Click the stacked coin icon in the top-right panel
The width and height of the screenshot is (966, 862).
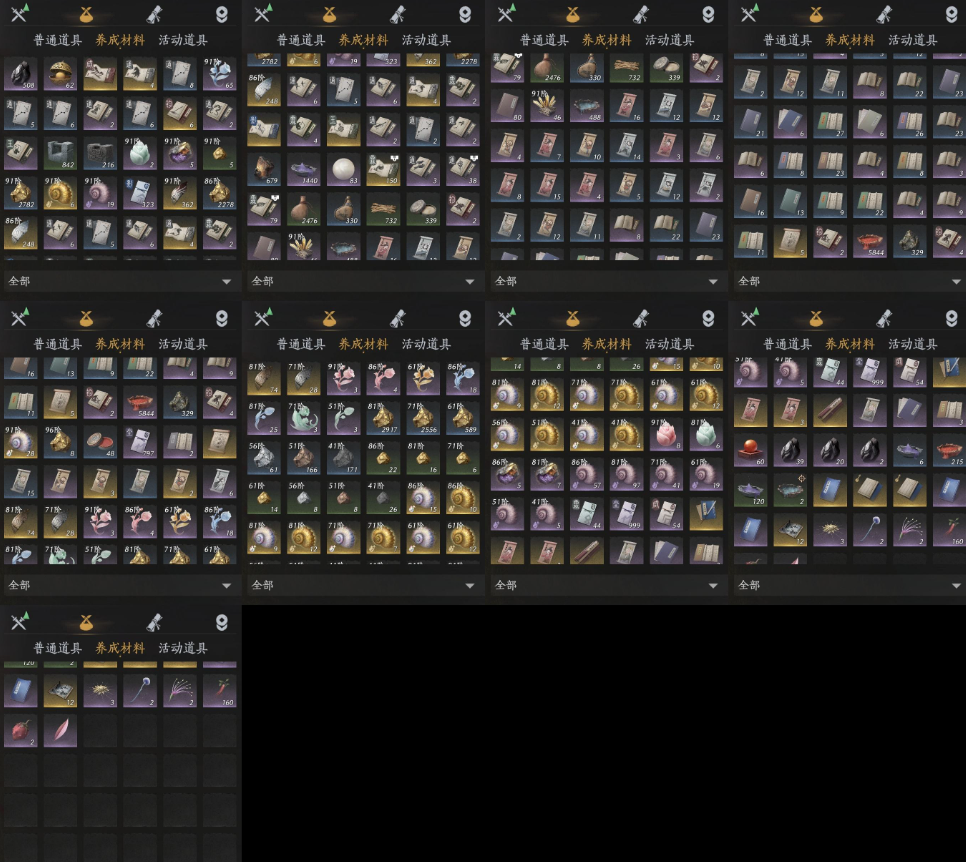(x=951, y=14)
